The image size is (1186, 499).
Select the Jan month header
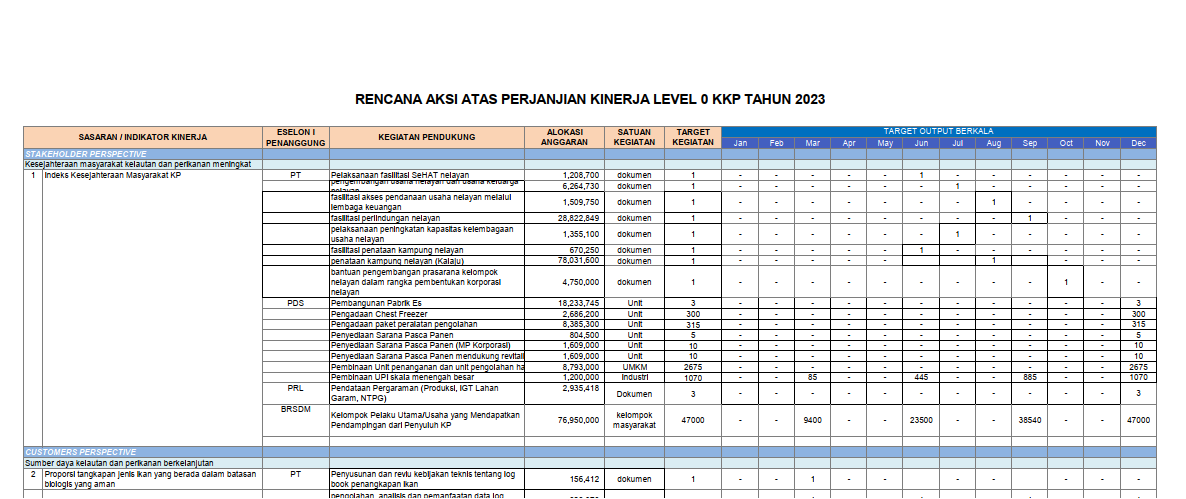pos(740,143)
